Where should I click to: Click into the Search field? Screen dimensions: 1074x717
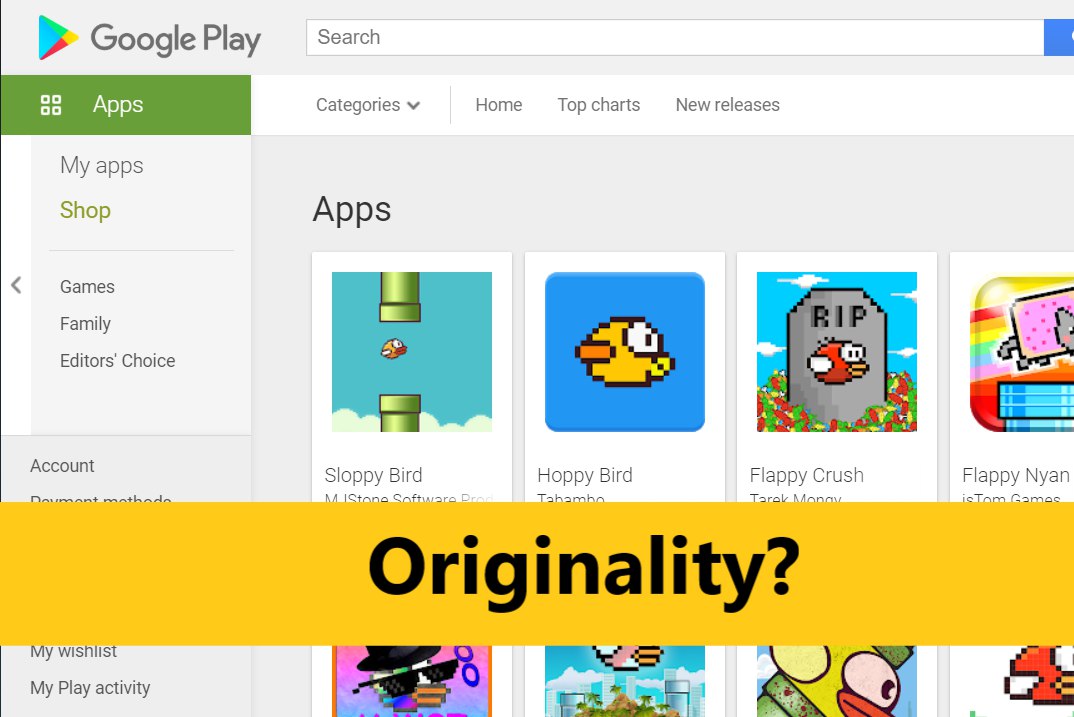(675, 38)
